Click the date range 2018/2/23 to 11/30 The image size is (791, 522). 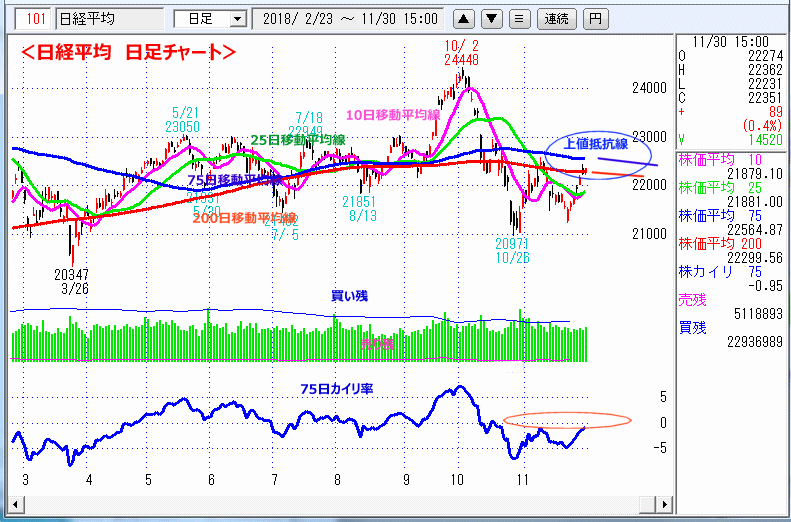[x=350, y=19]
